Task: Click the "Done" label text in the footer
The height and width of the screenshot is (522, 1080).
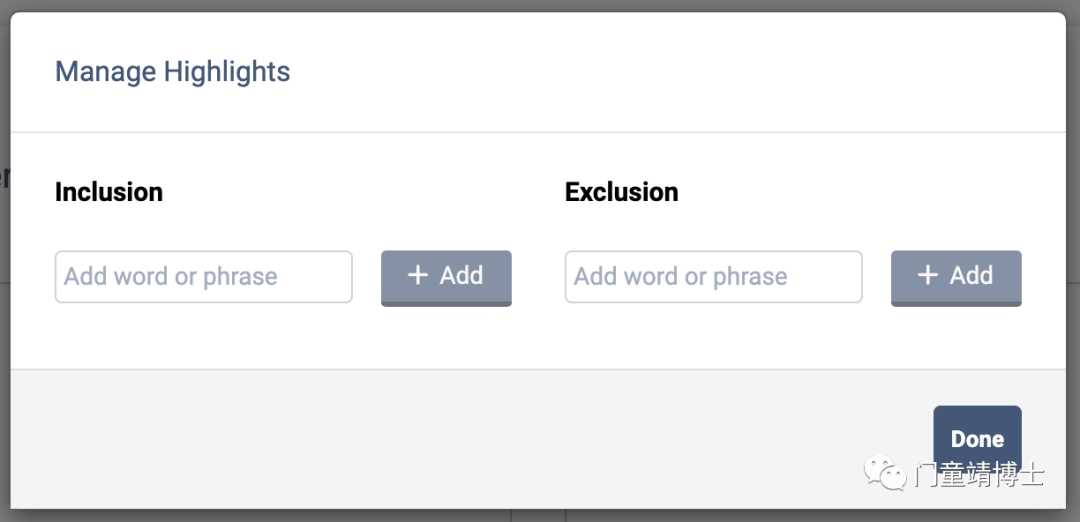Action: (x=977, y=439)
